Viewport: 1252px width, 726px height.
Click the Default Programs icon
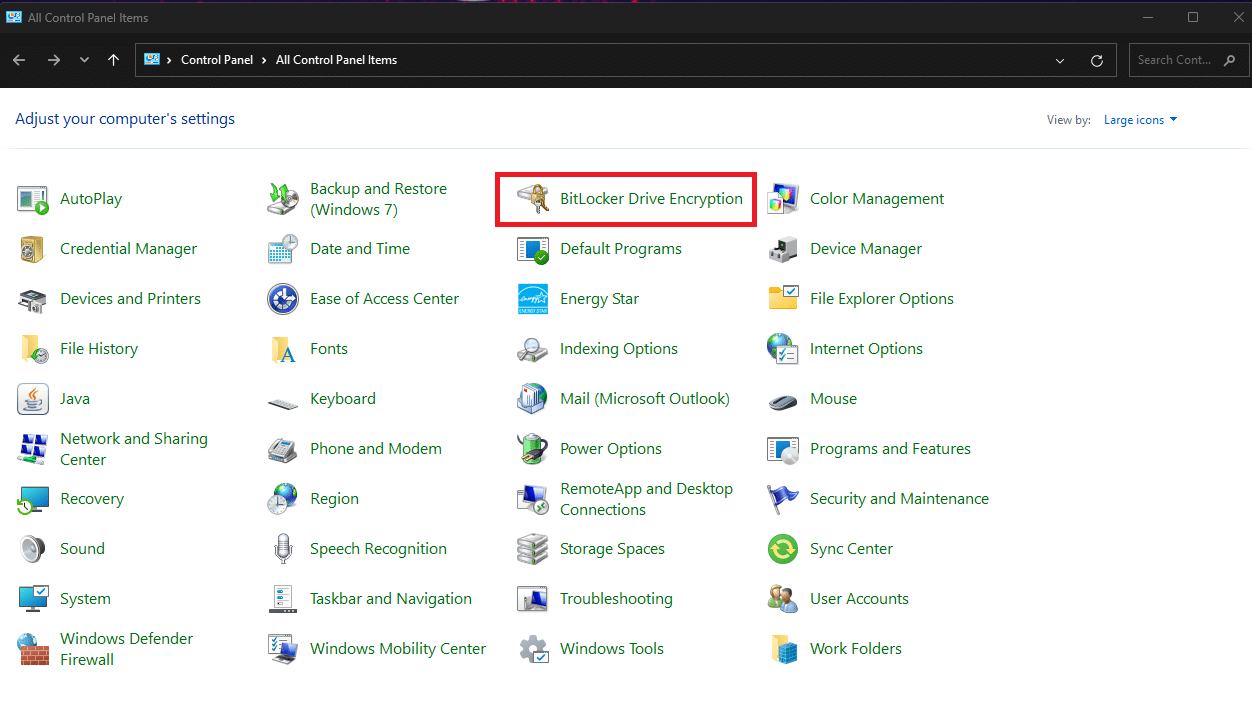(x=533, y=249)
